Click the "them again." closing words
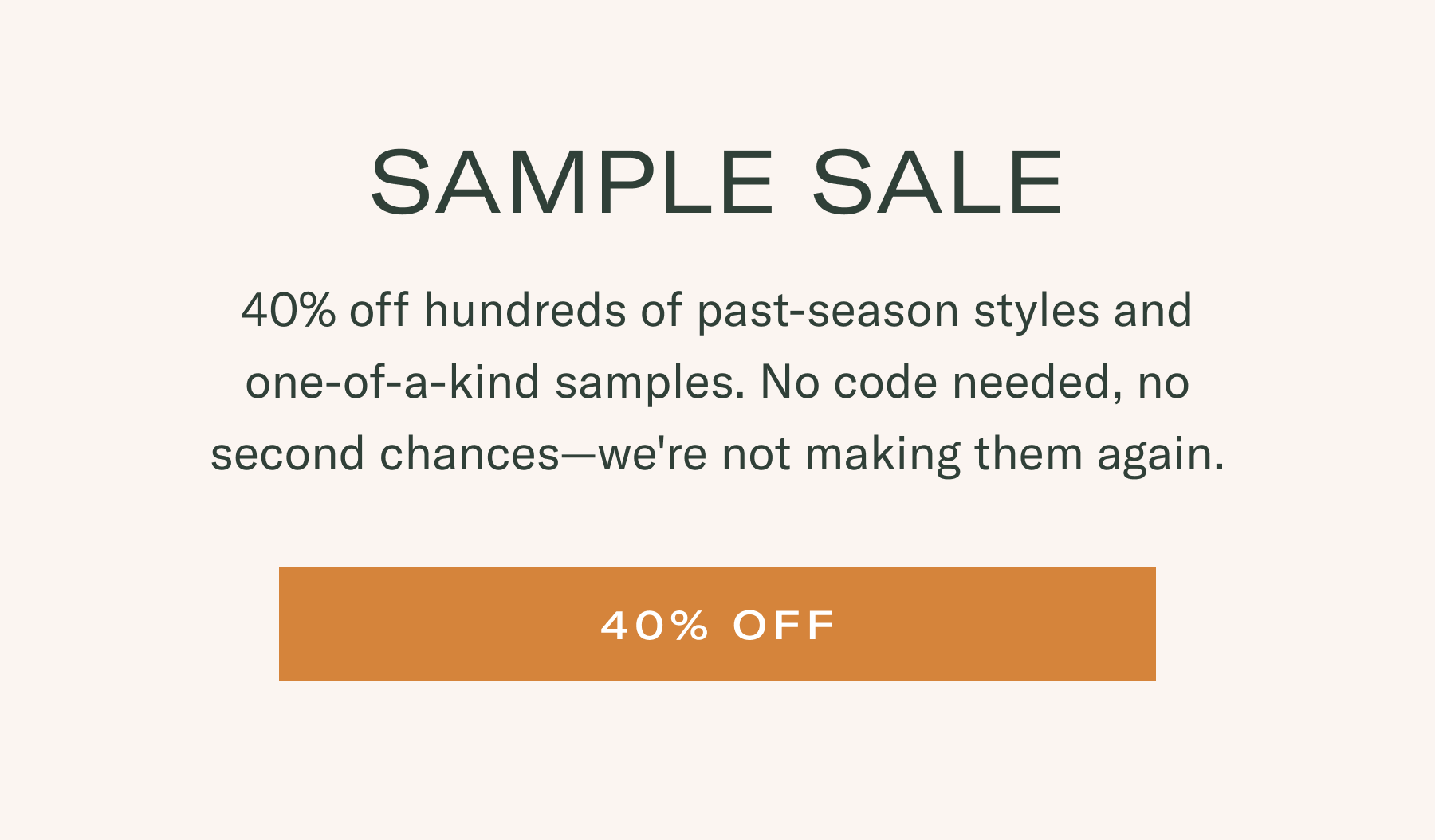The height and width of the screenshot is (840, 1435). tap(1099, 453)
